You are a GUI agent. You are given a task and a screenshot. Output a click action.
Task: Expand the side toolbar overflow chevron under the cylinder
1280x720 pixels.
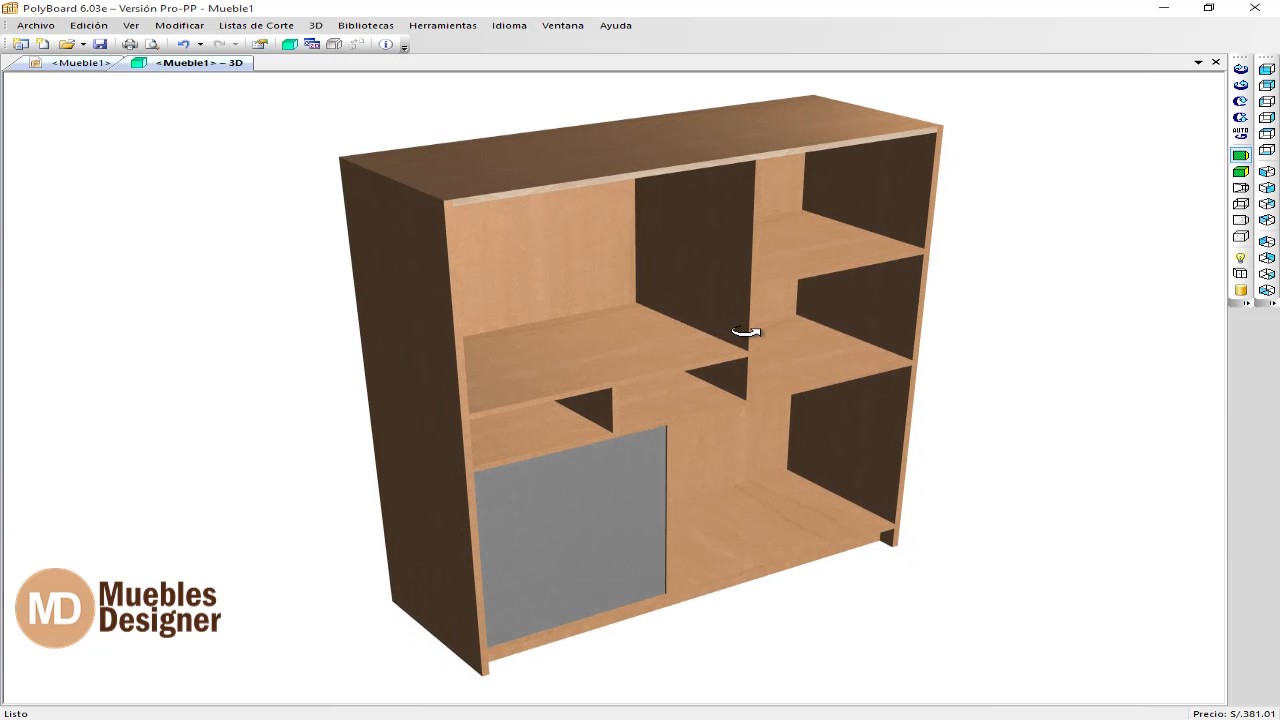click(x=1245, y=302)
